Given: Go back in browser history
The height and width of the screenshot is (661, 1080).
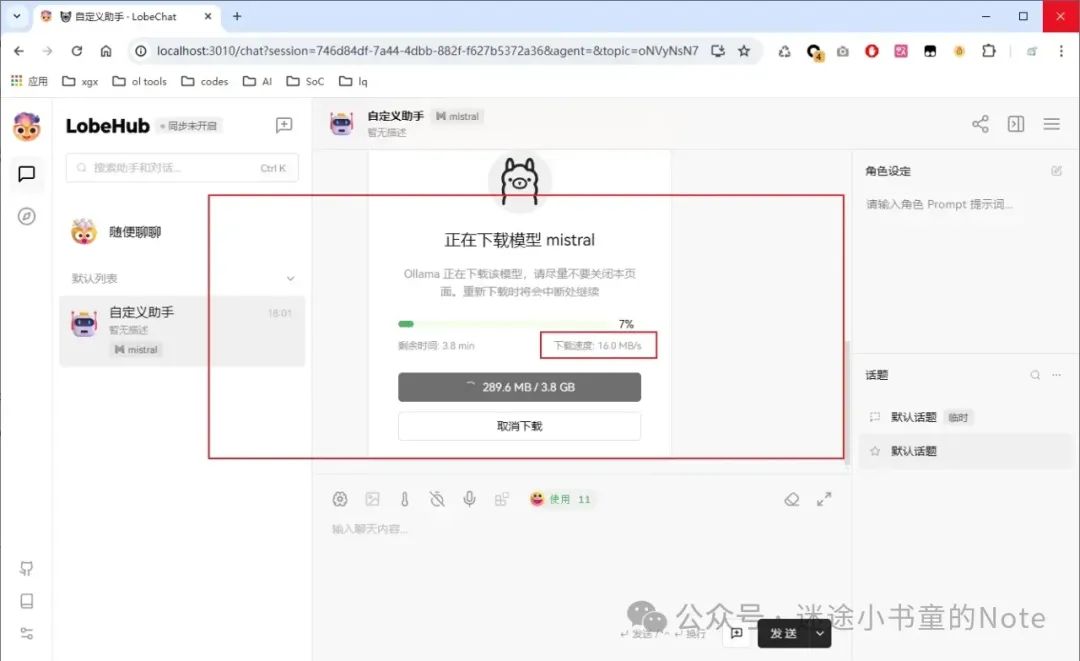Looking at the screenshot, I should coord(19,51).
